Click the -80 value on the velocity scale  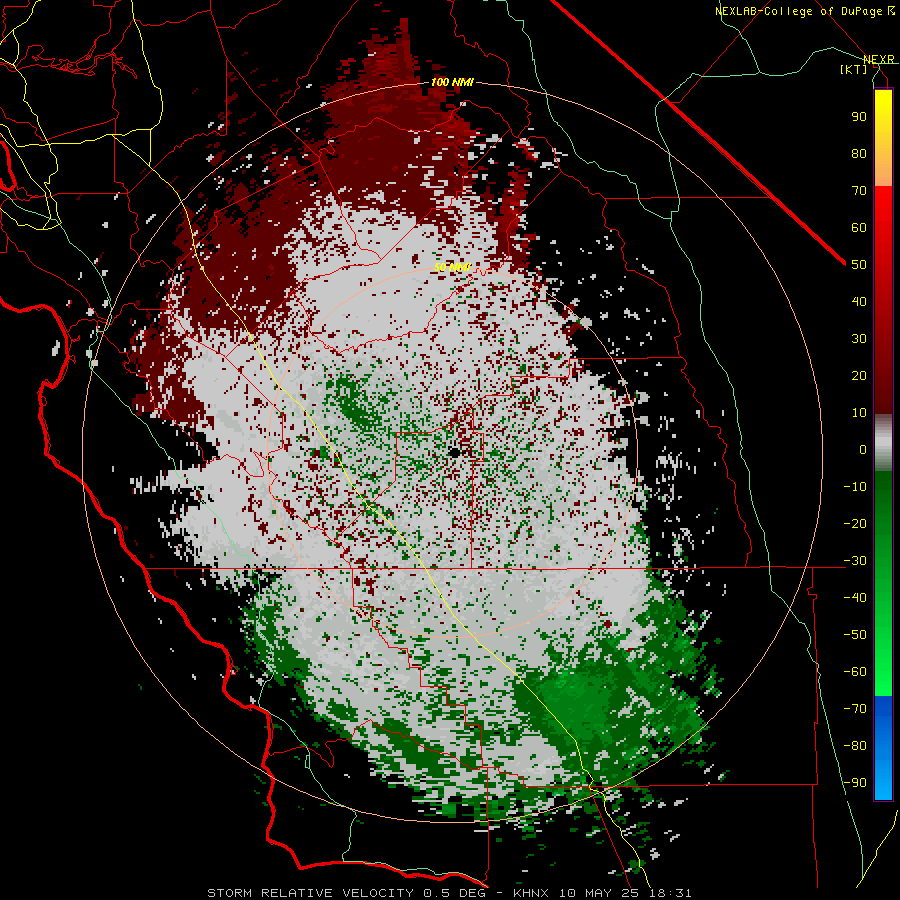855,746
